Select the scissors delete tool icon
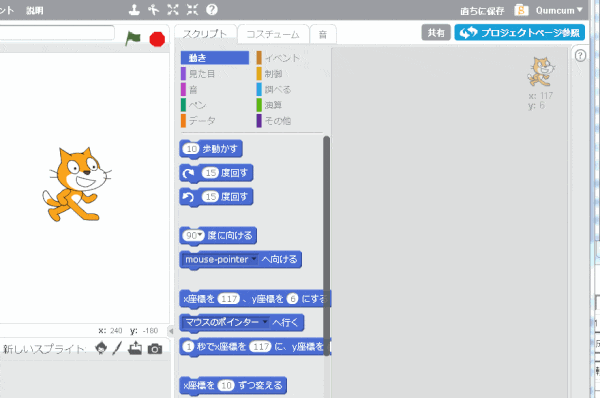This screenshot has width=600, height=398. pyautogui.click(x=153, y=10)
